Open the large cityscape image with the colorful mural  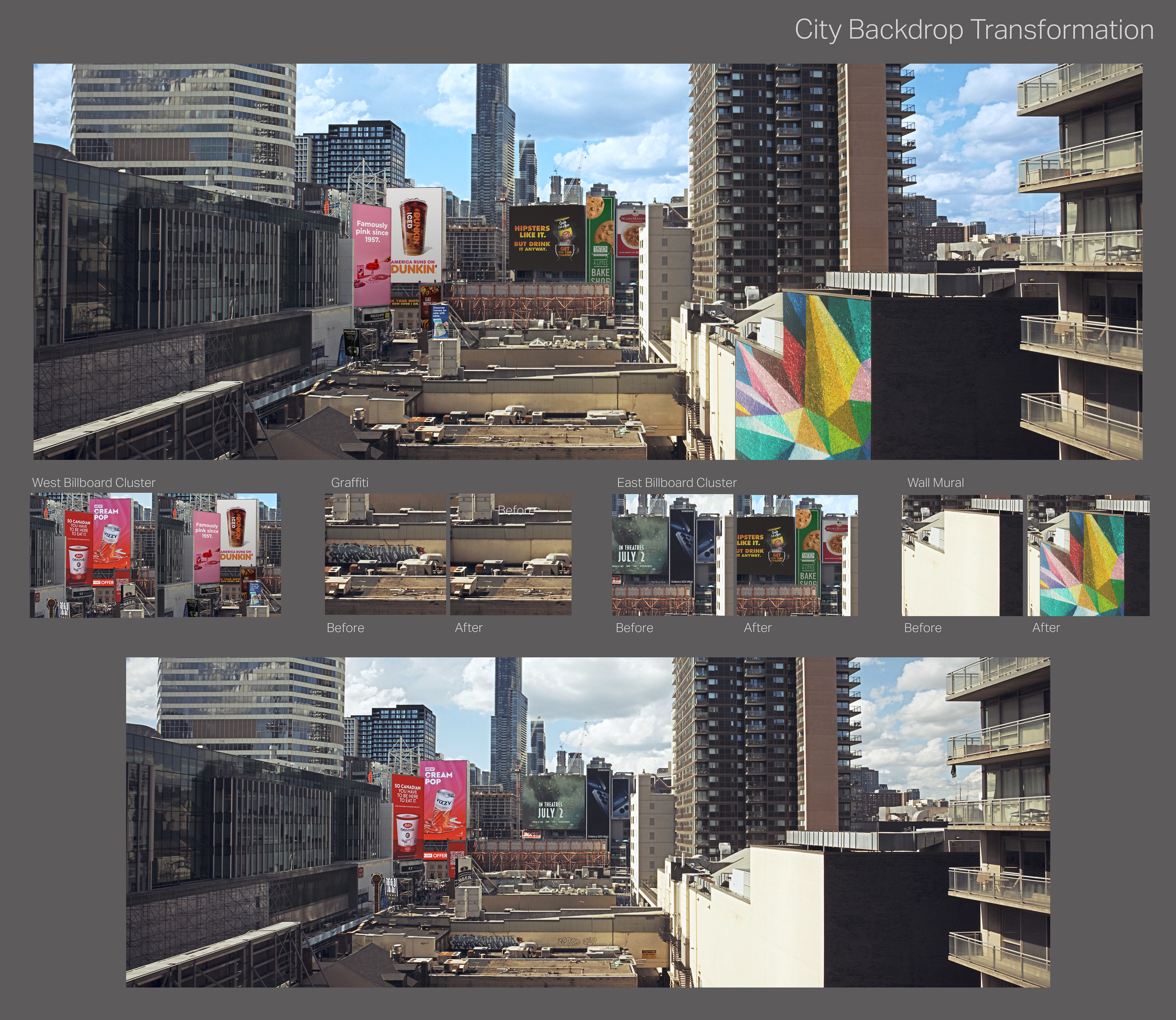coord(588,261)
